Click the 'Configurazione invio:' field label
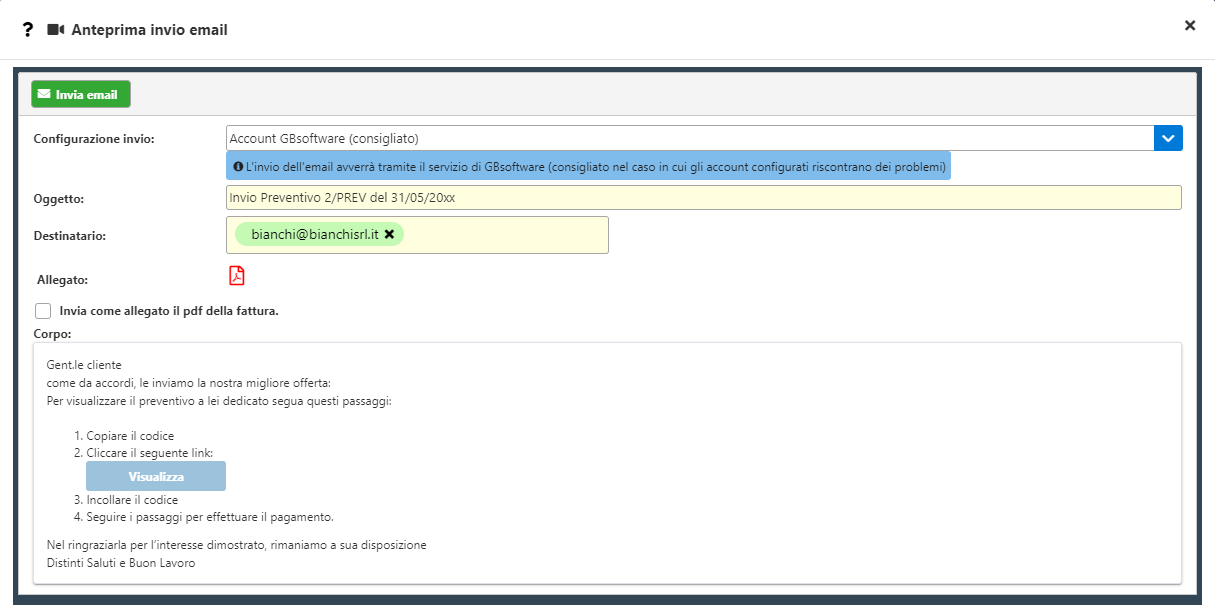Screen dimensions: 1215x605 coord(94,139)
